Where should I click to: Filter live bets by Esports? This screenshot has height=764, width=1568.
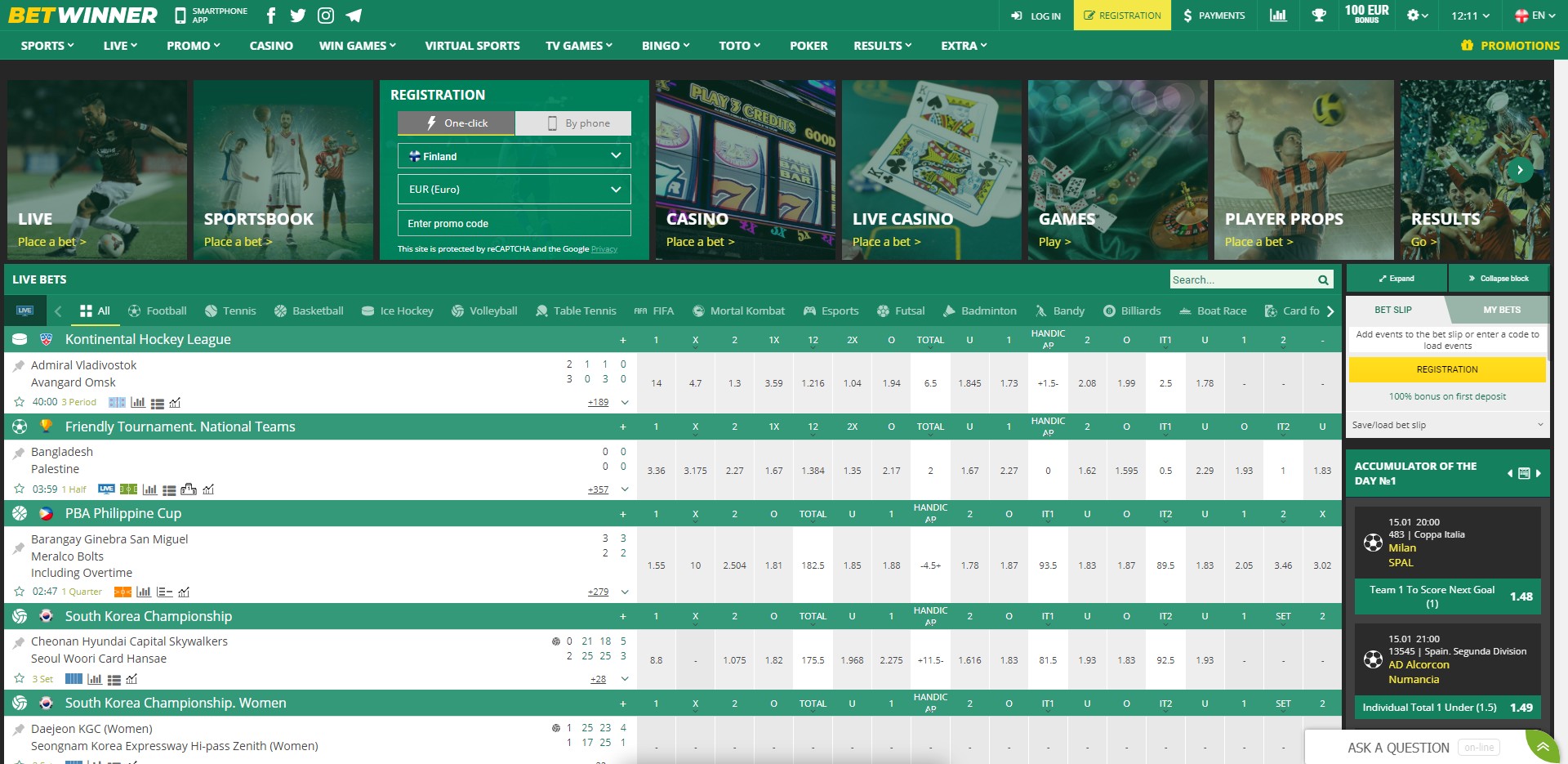click(x=831, y=311)
